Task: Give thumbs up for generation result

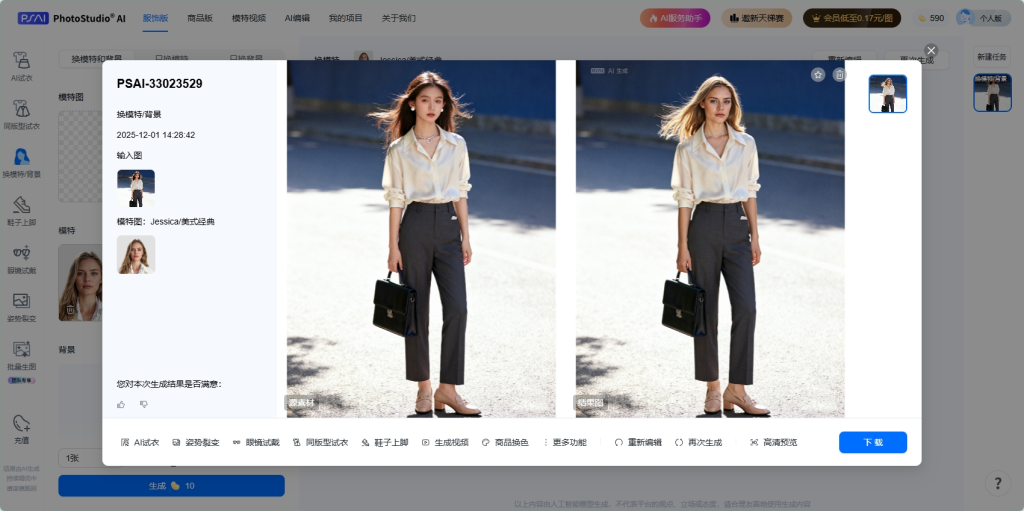Action: [121, 405]
